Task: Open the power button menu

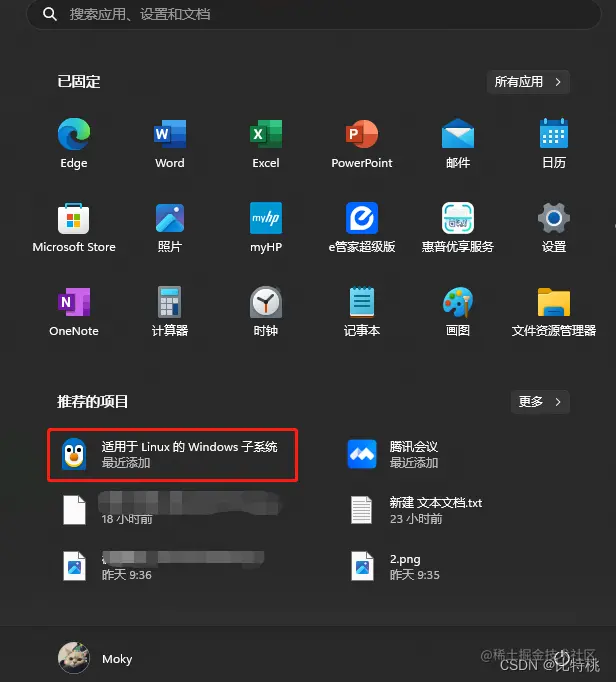Action: (x=562, y=658)
